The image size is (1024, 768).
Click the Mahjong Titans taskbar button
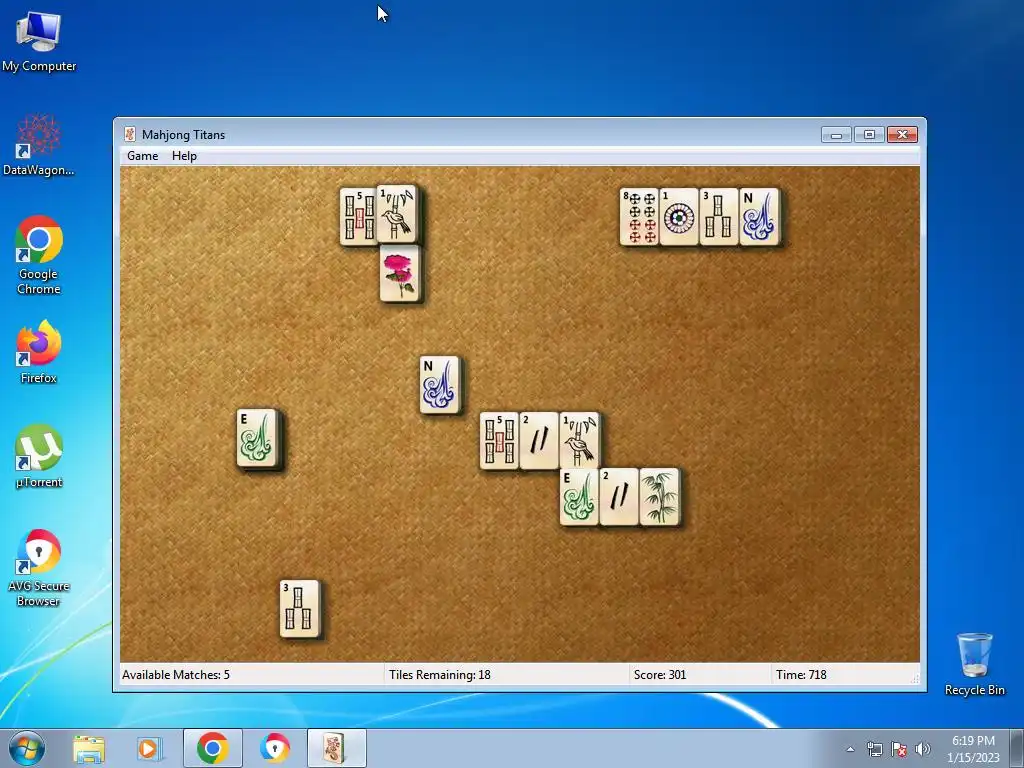(x=336, y=748)
